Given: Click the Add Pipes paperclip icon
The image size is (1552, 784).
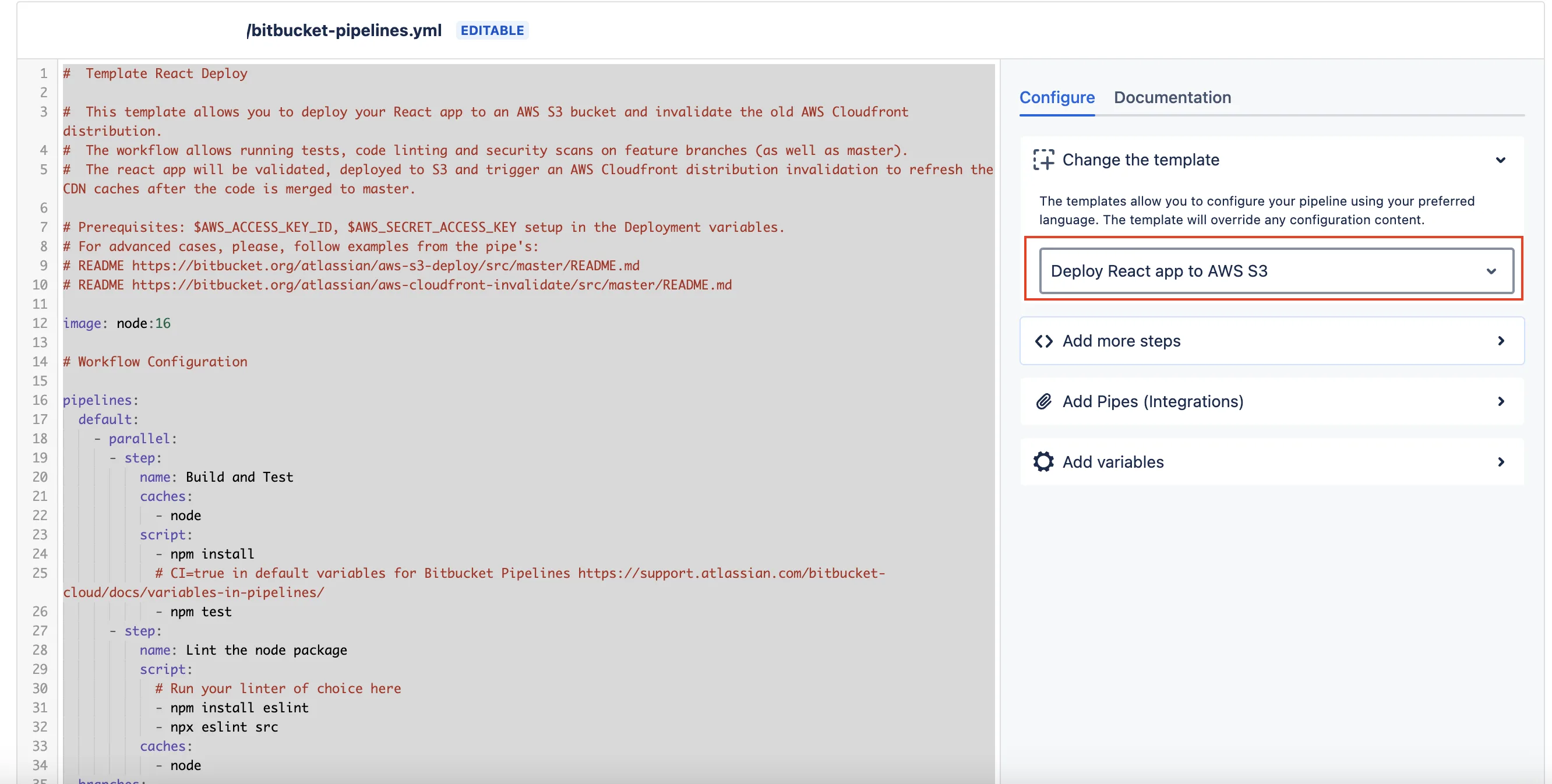Looking at the screenshot, I should point(1043,401).
